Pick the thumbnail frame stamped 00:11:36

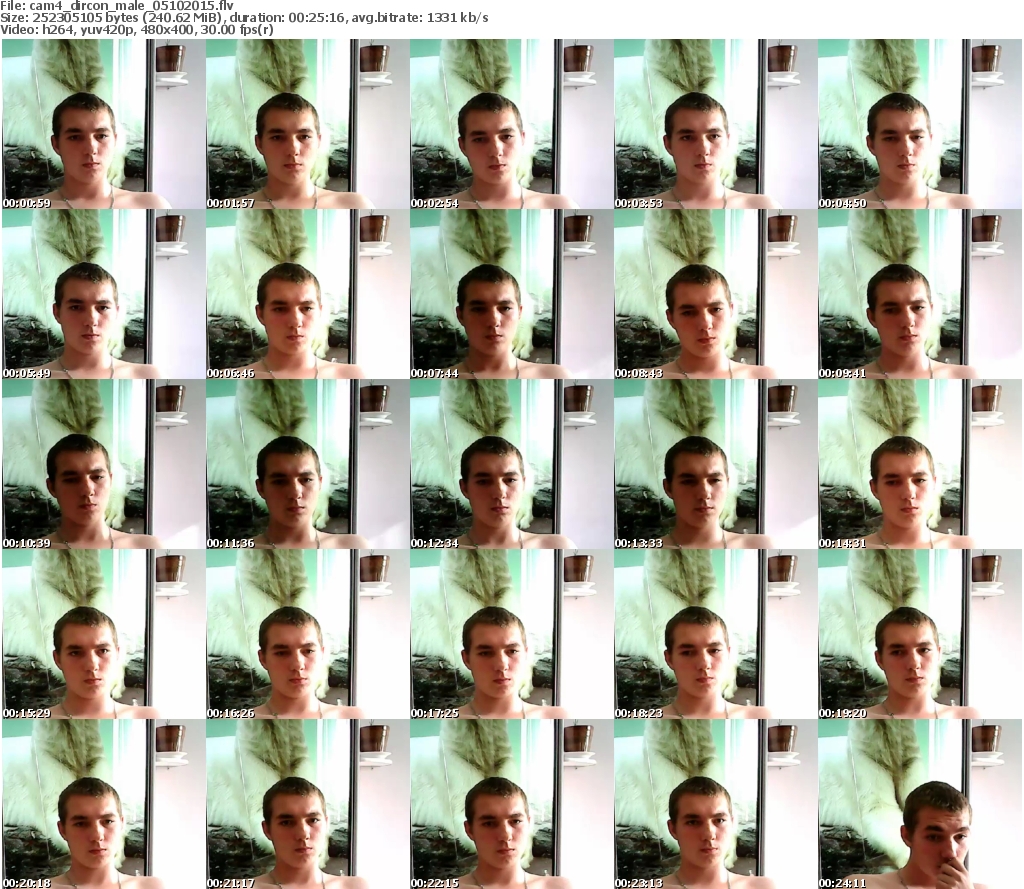pyautogui.click(x=307, y=464)
